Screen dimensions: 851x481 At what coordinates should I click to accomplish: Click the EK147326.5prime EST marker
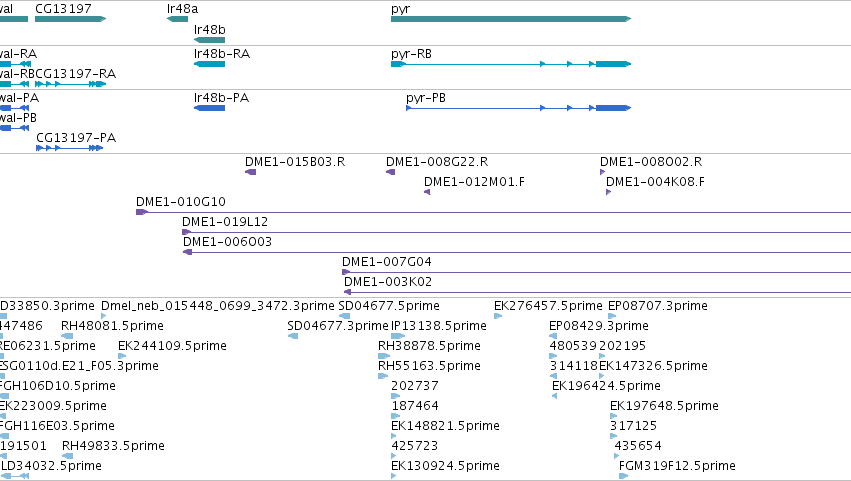(602, 376)
